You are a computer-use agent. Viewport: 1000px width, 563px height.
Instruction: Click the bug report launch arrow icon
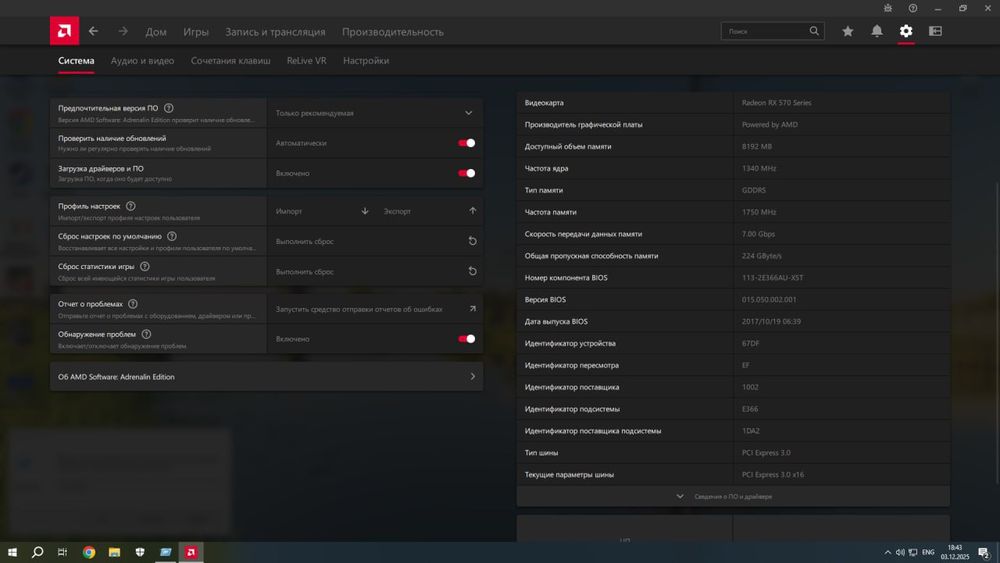tap(473, 309)
